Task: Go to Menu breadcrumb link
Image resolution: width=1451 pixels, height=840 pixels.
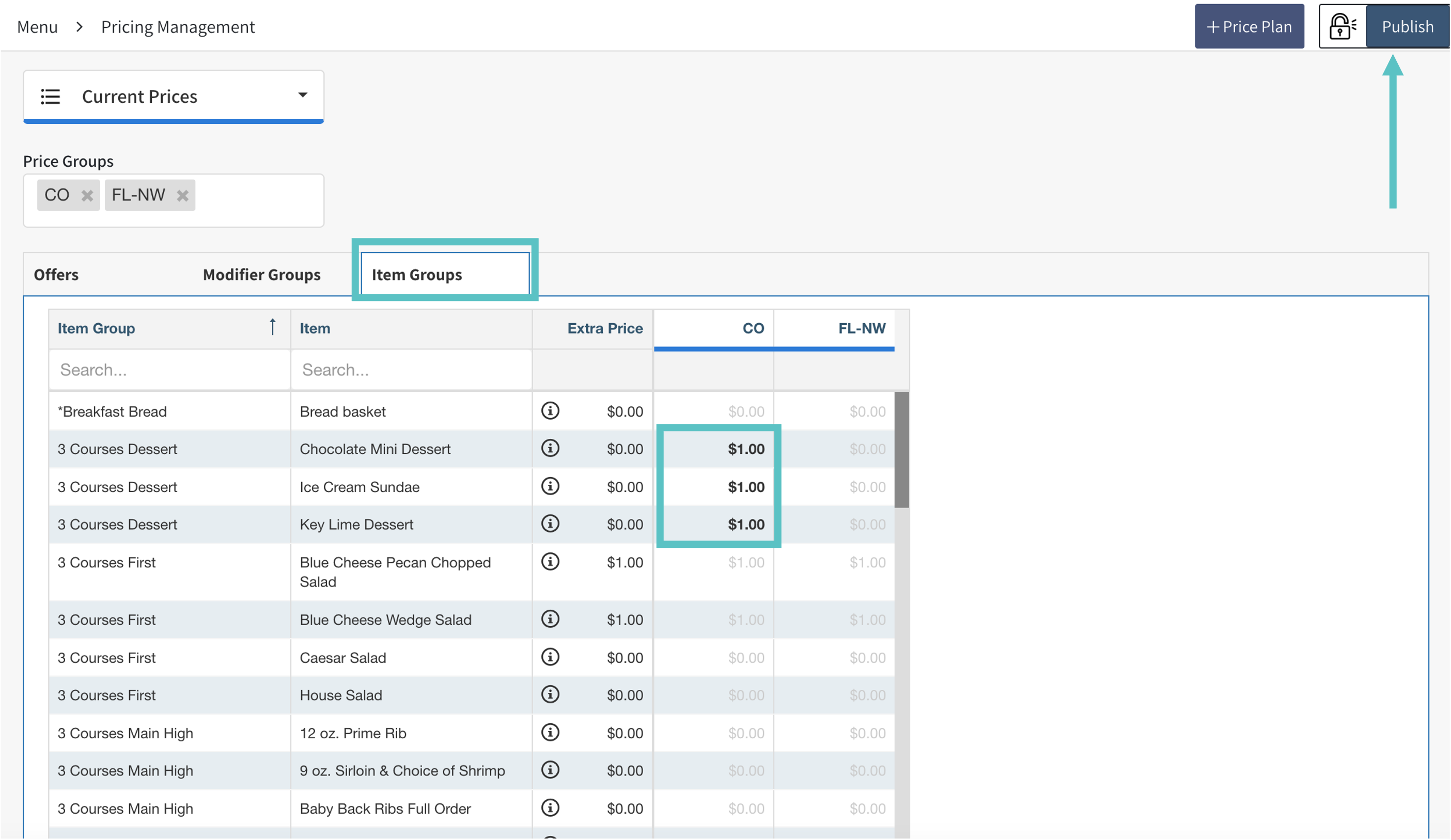Action: [x=37, y=27]
